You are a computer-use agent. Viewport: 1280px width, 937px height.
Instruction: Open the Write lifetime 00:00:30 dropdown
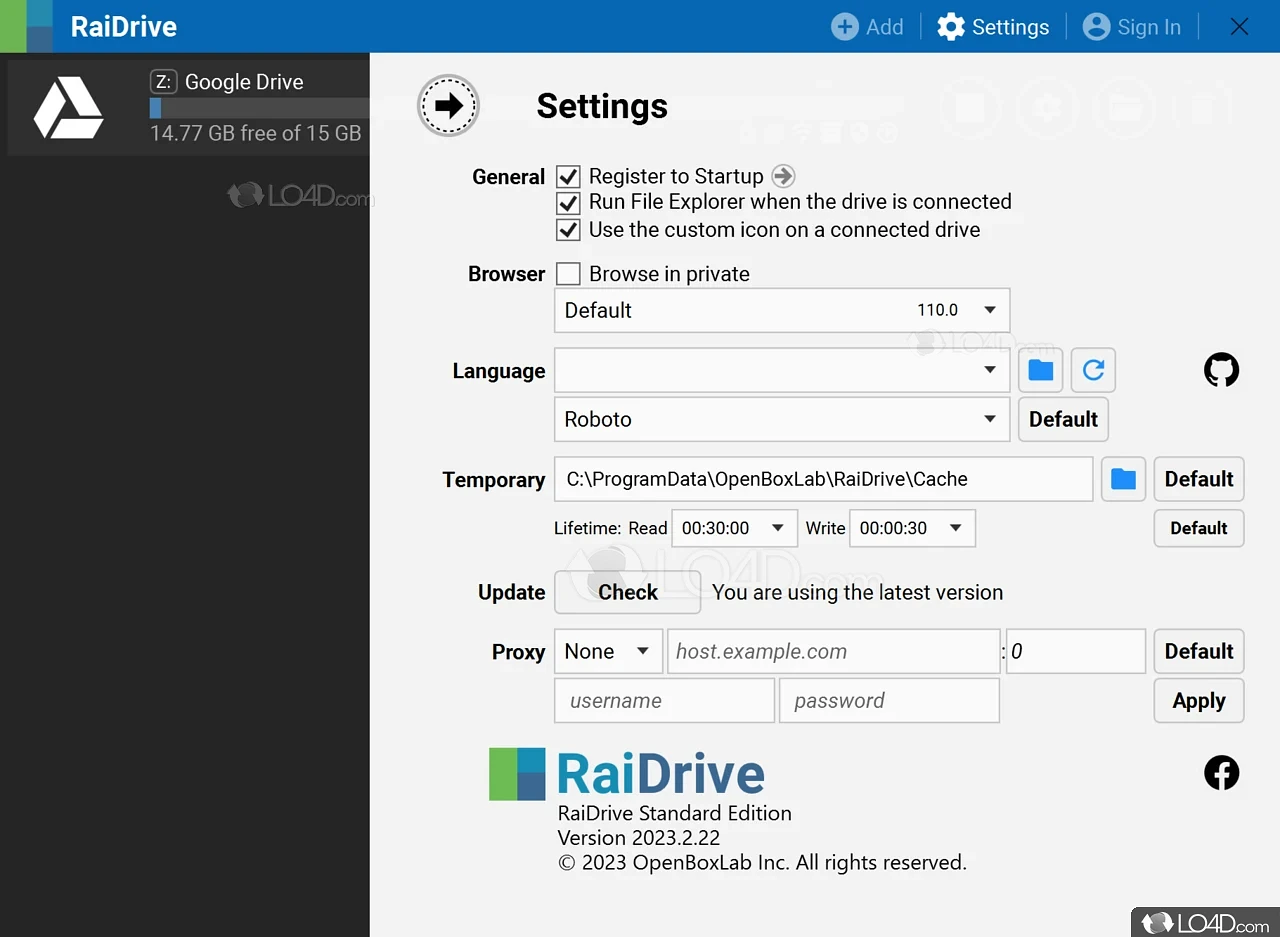click(912, 528)
